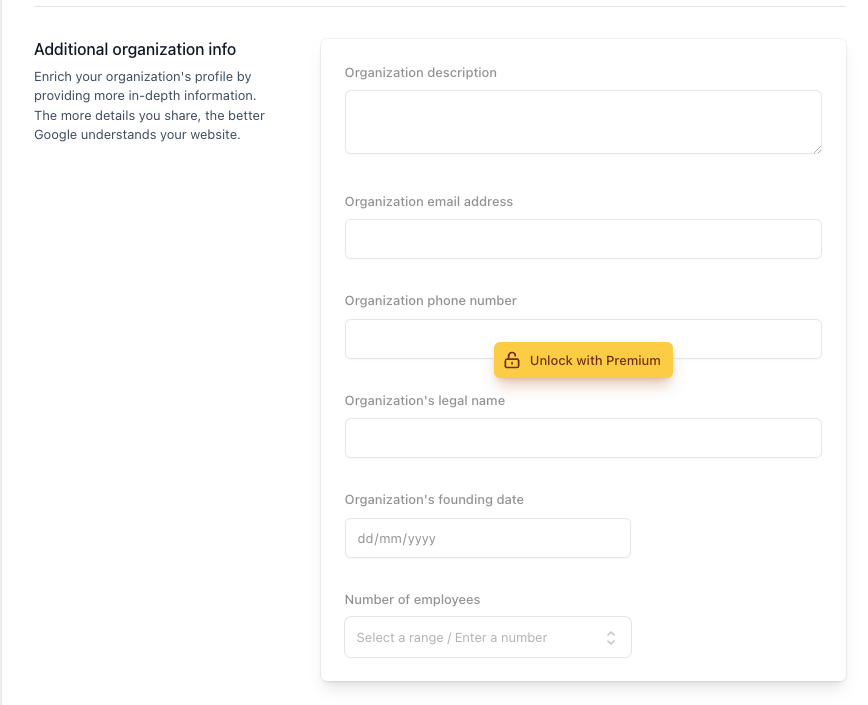Click the Organization email address label
Image resolution: width=868 pixels, height=705 pixels.
tap(429, 201)
